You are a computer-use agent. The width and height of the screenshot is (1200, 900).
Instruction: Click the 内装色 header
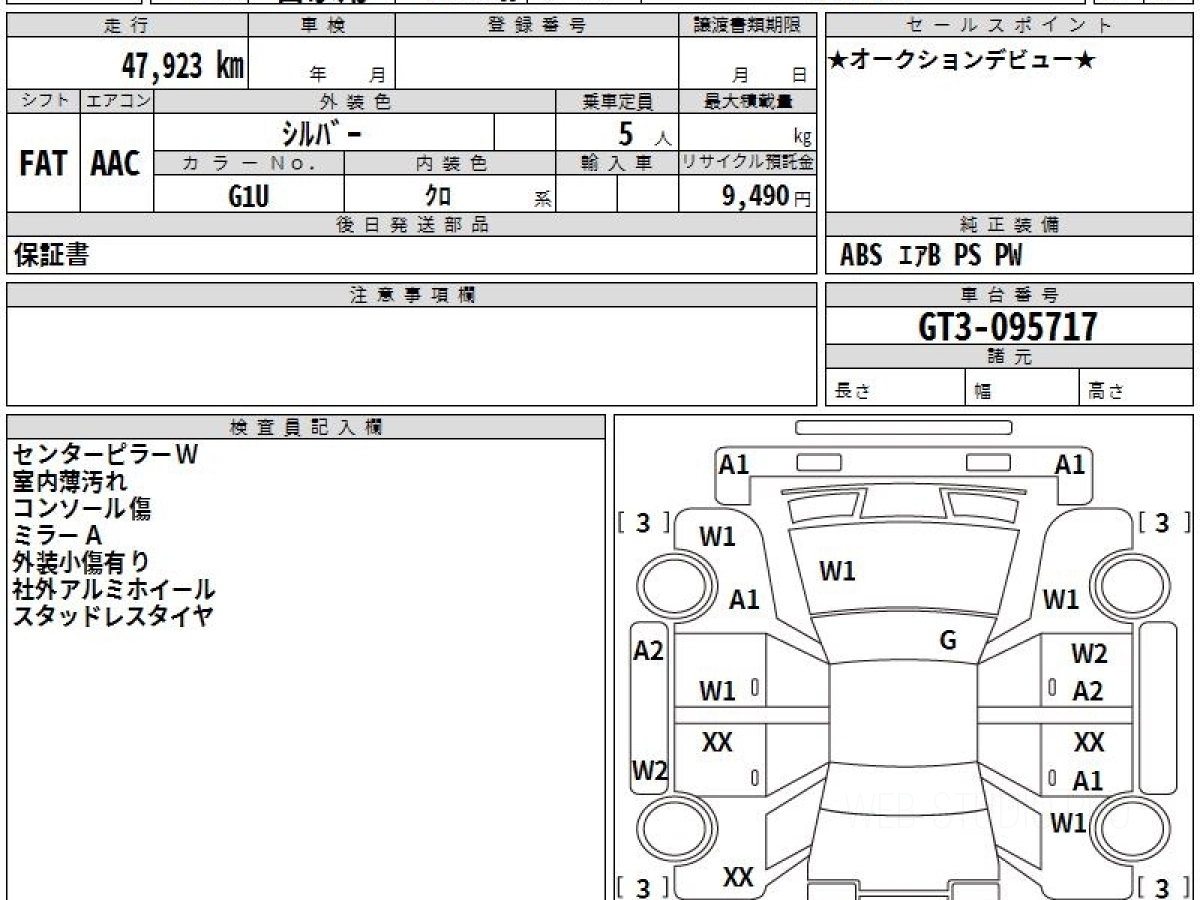[450, 164]
